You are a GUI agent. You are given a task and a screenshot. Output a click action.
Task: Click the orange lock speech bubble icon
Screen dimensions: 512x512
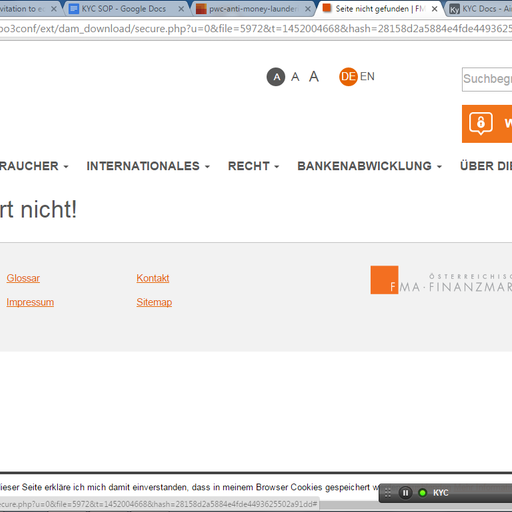tap(481, 123)
